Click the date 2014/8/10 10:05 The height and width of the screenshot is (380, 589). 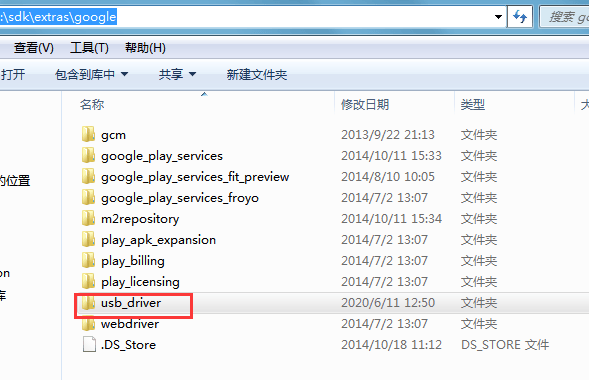pos(388,177)
